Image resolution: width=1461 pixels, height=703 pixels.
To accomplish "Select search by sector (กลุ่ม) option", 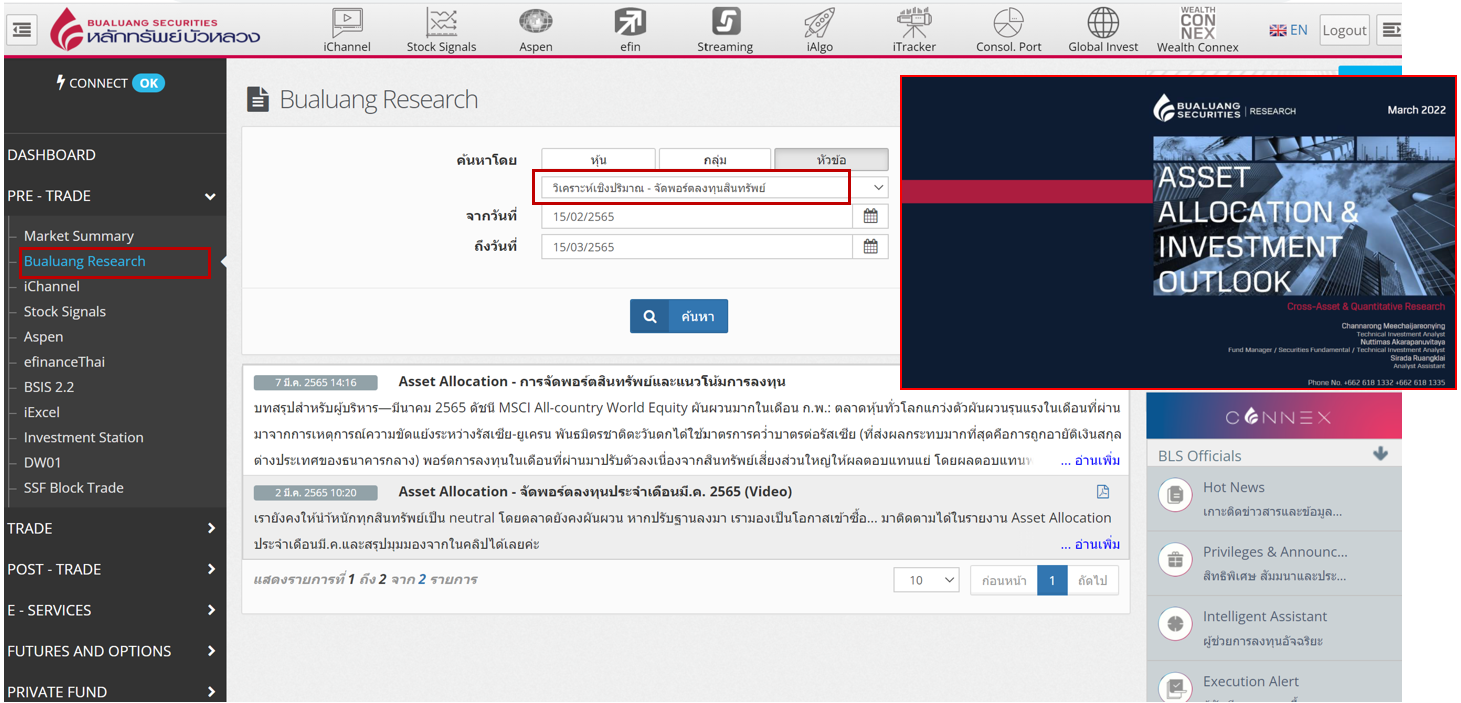I will pyautogui.click(x=715, y=160).
